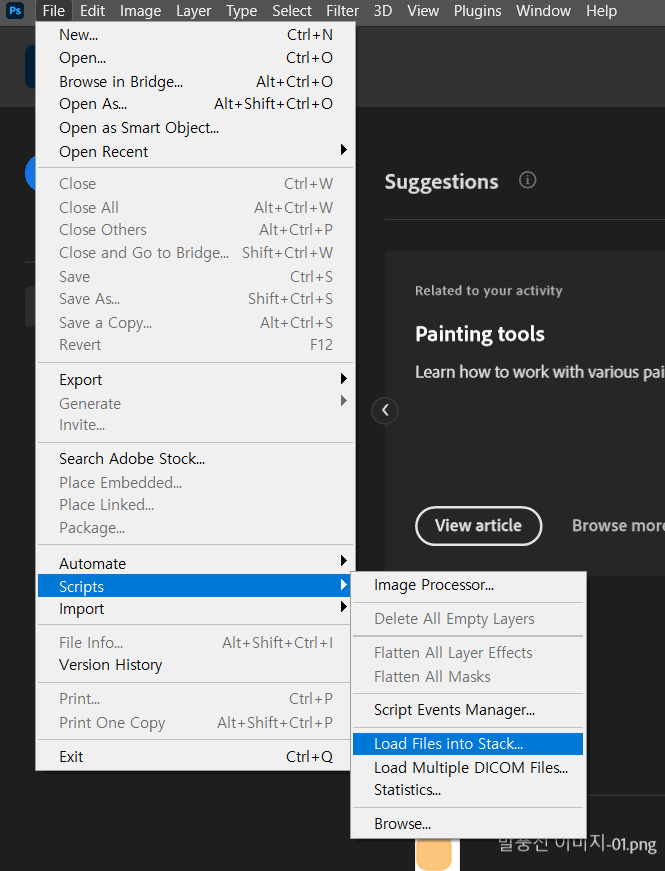Select Load Multiple DICOM Files...
This screenshot has height=871, width=665.
pos(468,768)
